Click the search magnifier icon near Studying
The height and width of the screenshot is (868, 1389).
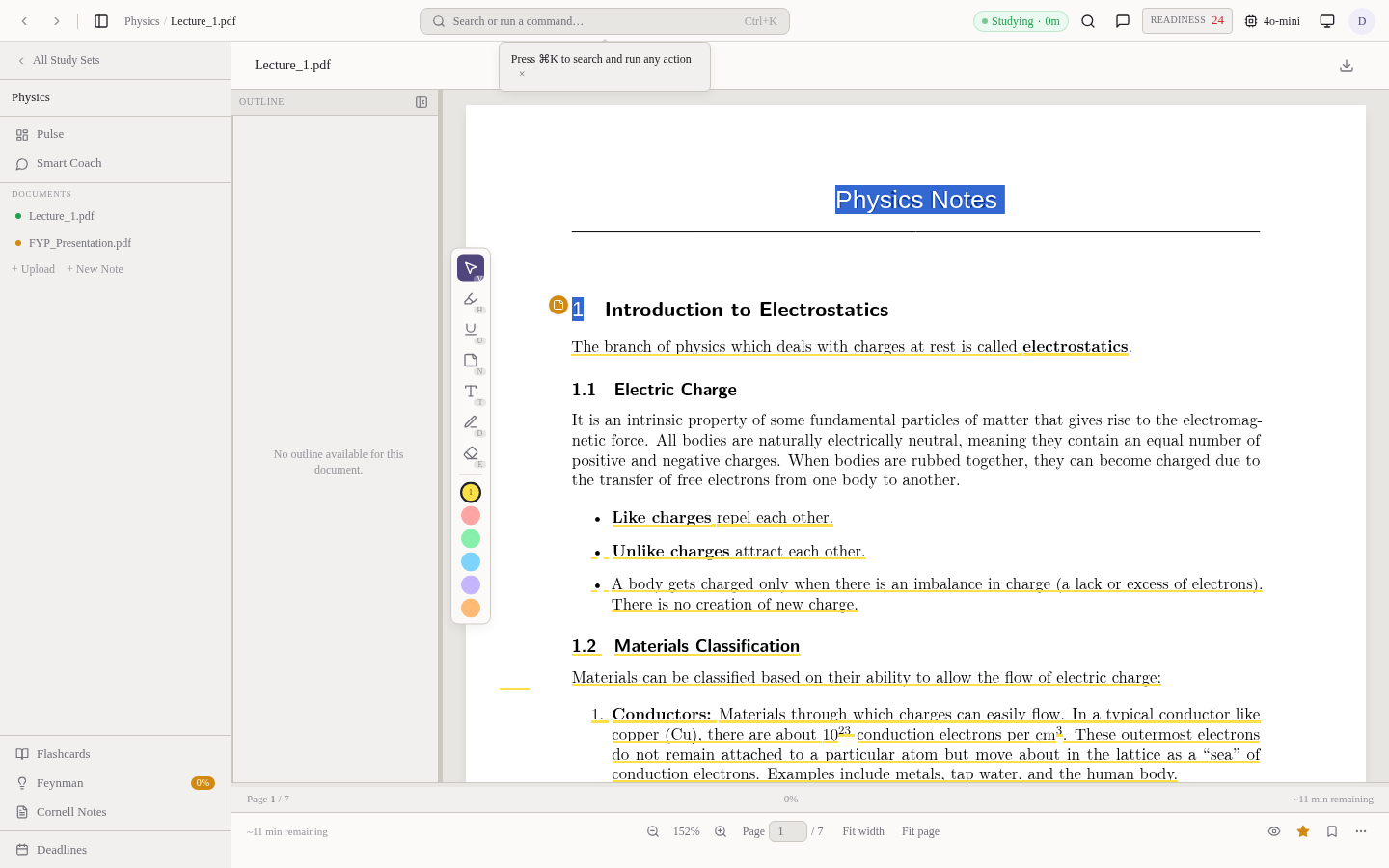click(x=1088, y=21)
